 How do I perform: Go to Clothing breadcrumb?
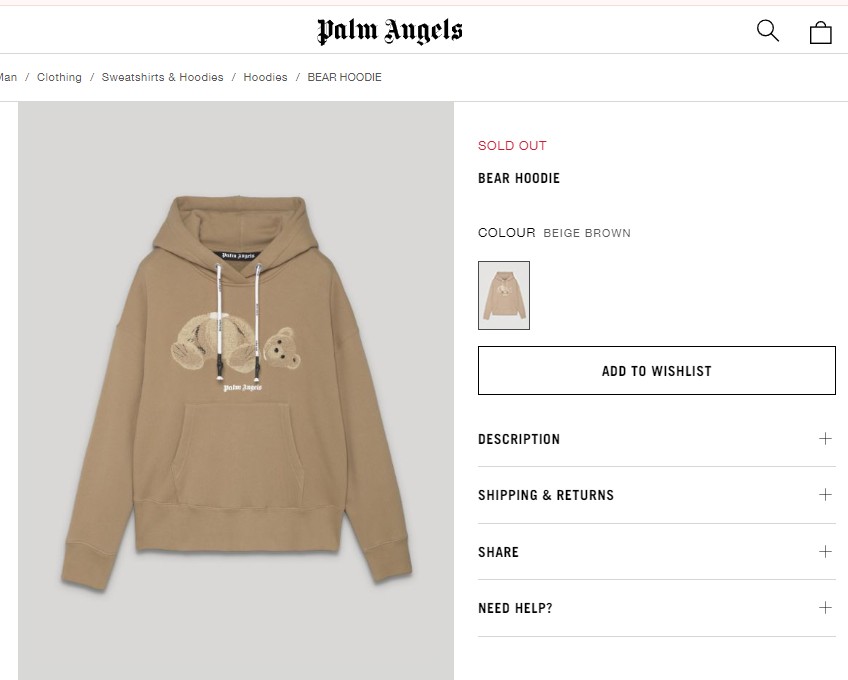pyautogui.click(x=59, y=77)
